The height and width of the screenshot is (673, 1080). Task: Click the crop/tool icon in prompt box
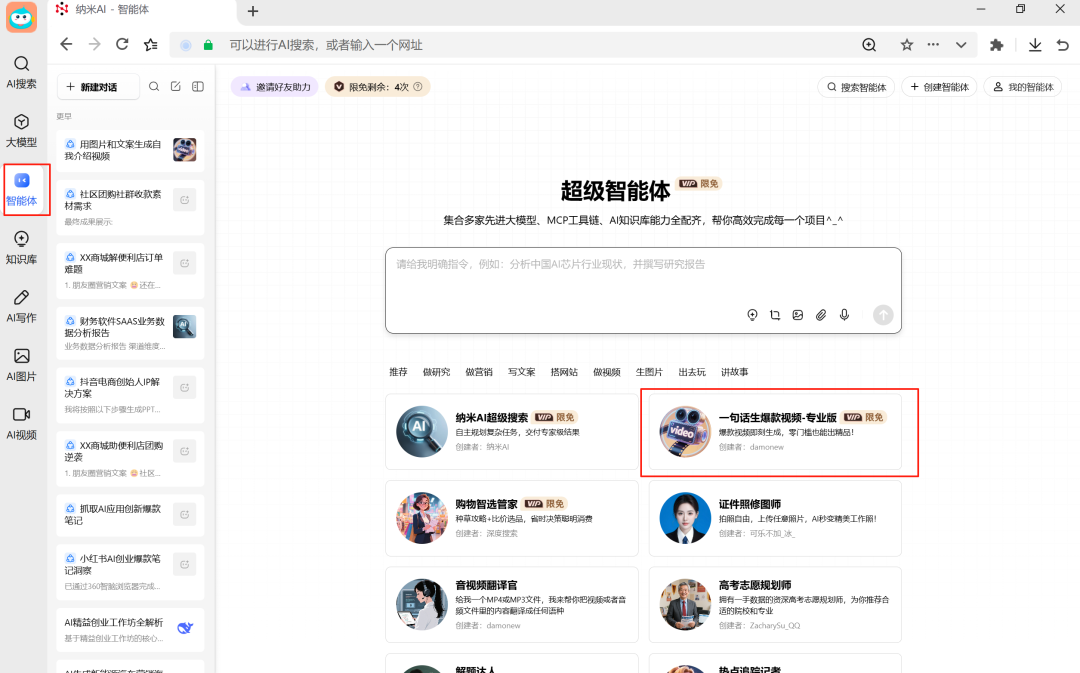tap(775, 315)
